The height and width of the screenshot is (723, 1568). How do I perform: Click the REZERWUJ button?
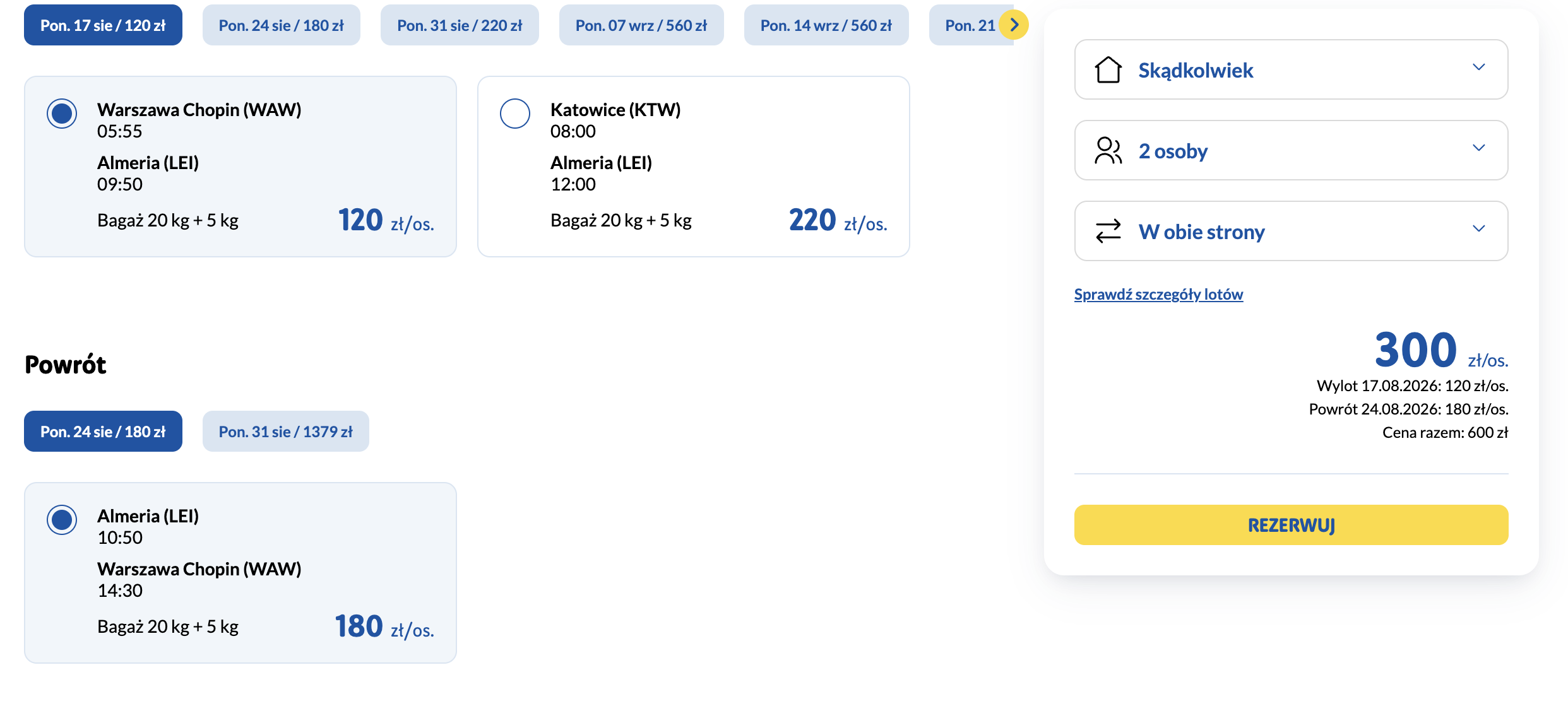(1291, 525)
